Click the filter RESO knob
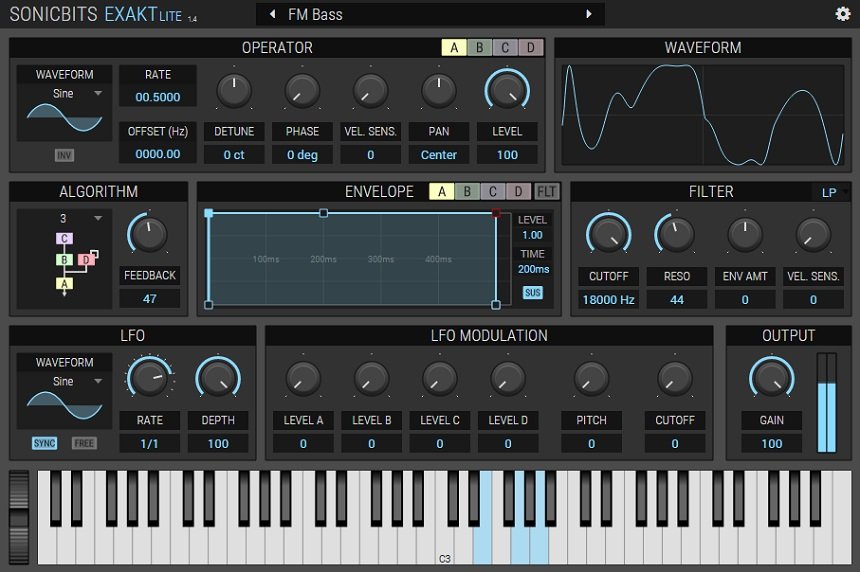Image resolution: width=860 pixels, height=572 pixels. tap(676, 235)
